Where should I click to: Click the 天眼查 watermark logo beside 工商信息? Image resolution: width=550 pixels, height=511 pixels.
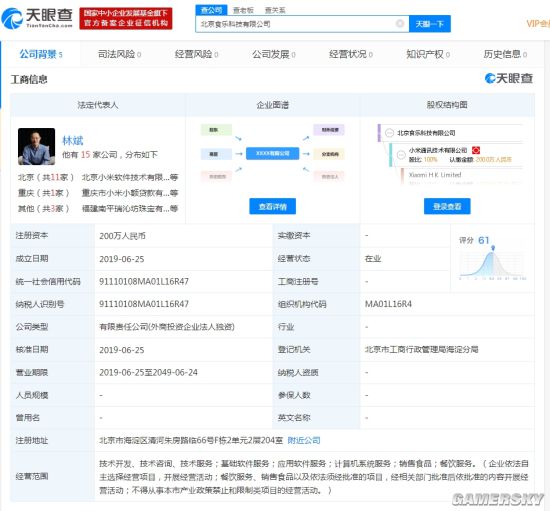(x=509, y=78)
